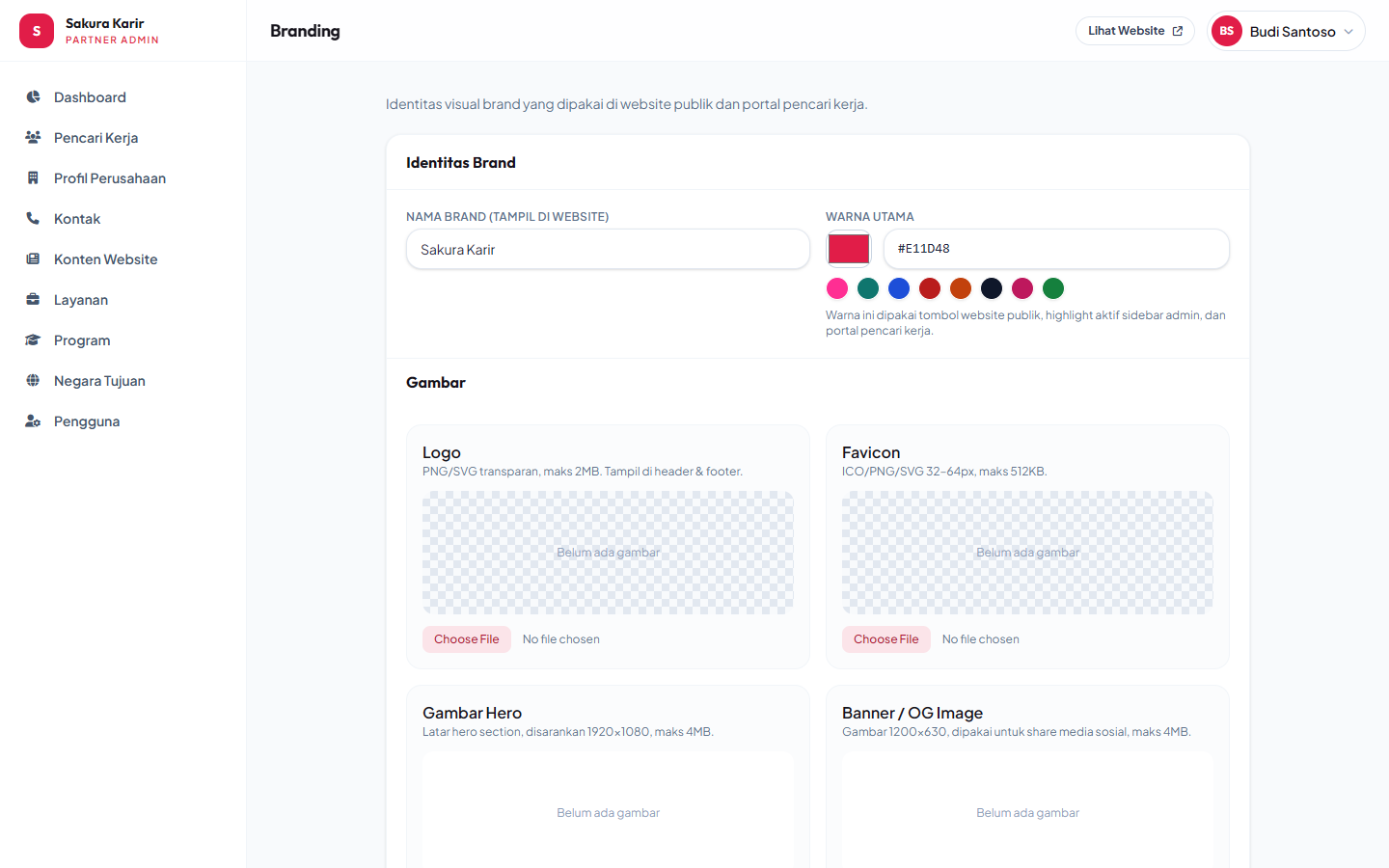Select the dark red preset color
1389x868 pixels.
pyautogui.click(x=930, y=288)
